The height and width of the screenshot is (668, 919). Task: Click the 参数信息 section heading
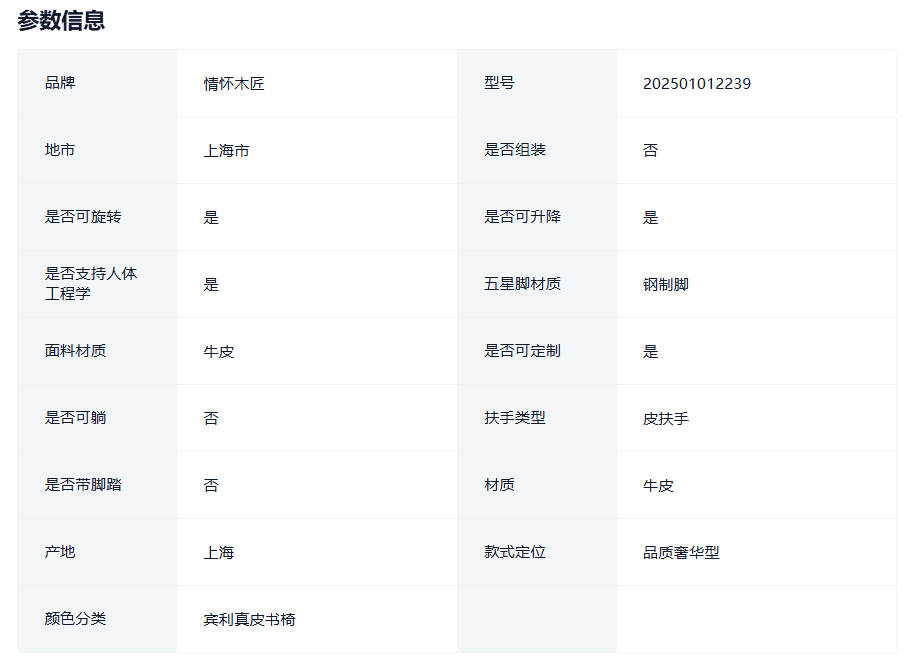[x=61, y=20]
